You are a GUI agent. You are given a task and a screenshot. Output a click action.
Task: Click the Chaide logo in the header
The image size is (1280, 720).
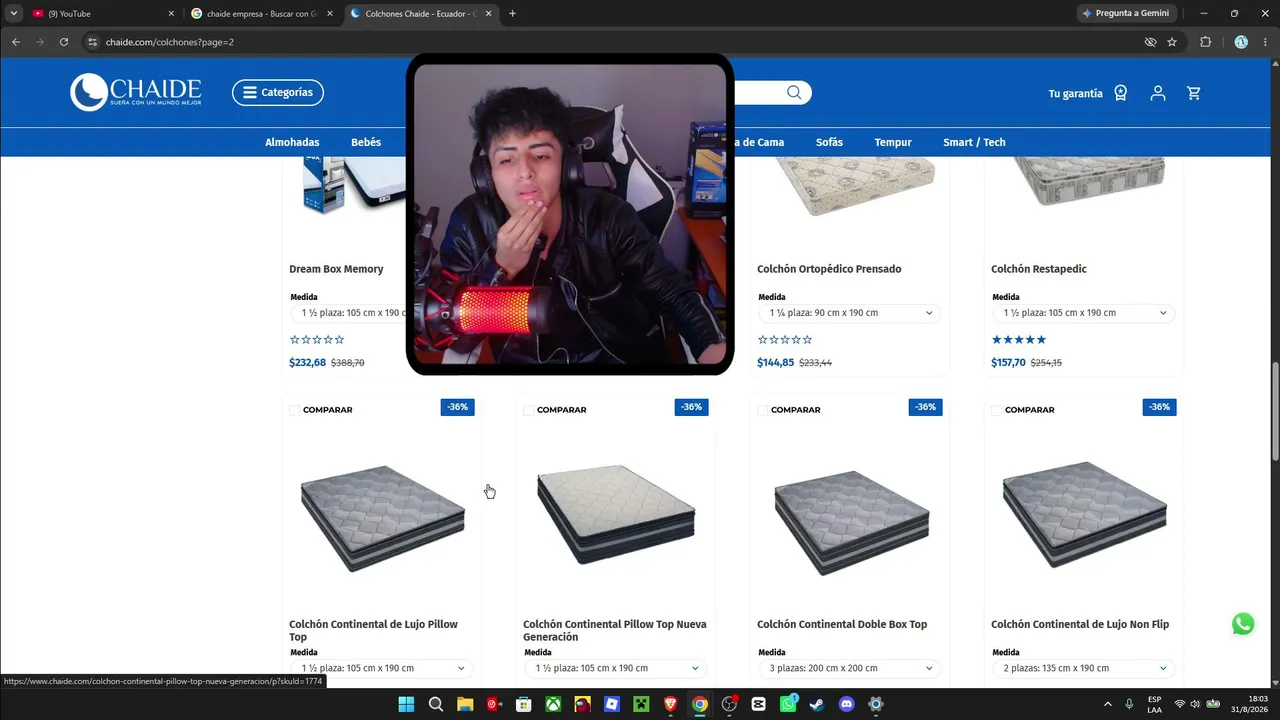[x=136, y=92]
